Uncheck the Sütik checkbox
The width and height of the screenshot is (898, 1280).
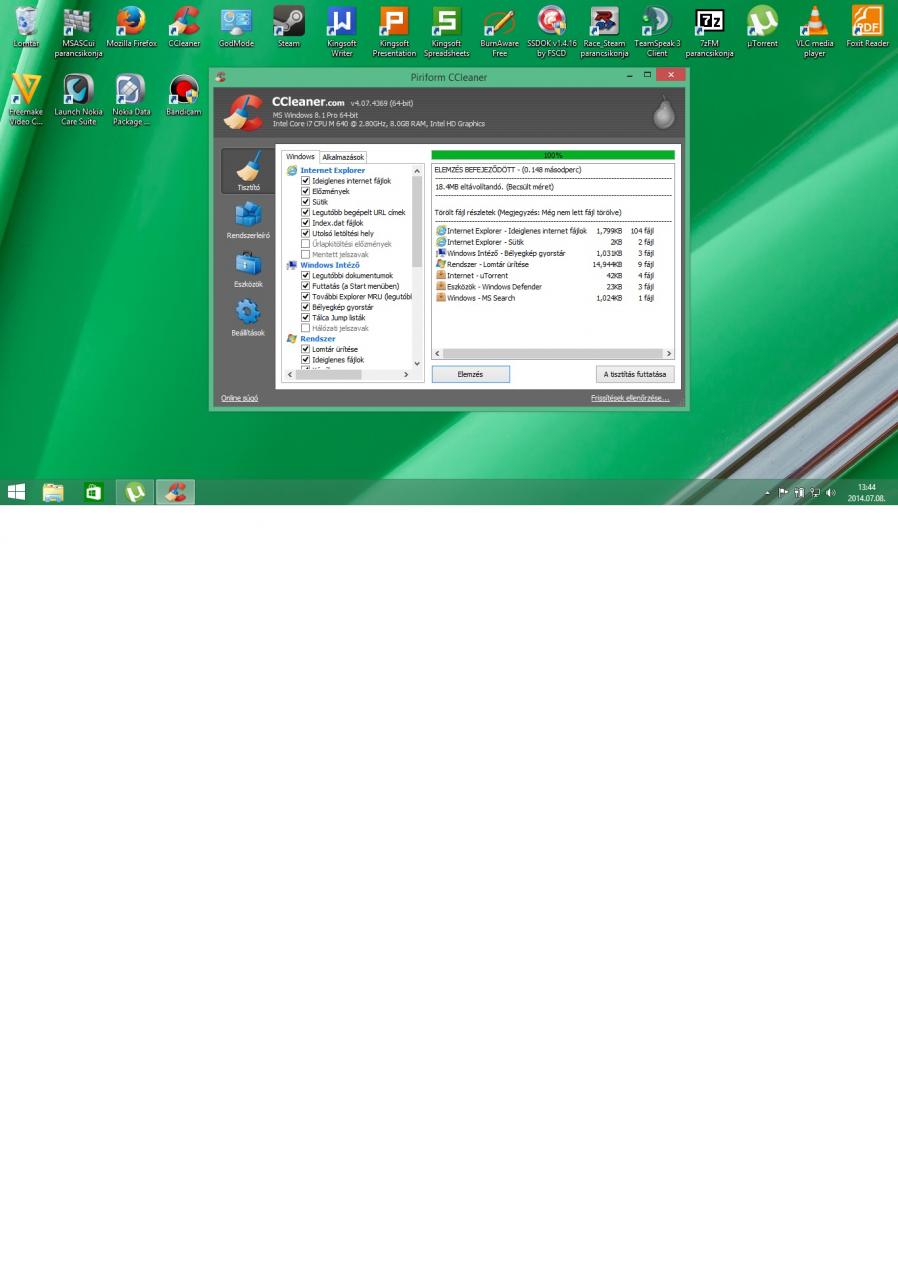pos(306,202)
